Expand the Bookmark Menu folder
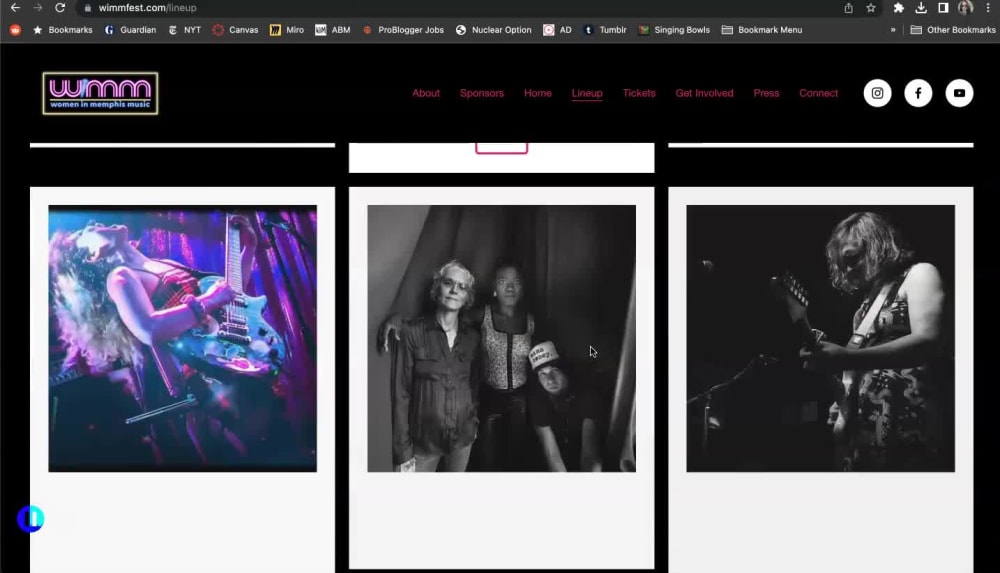Viewport: 1000px width, 573px height. click(762, 30)
